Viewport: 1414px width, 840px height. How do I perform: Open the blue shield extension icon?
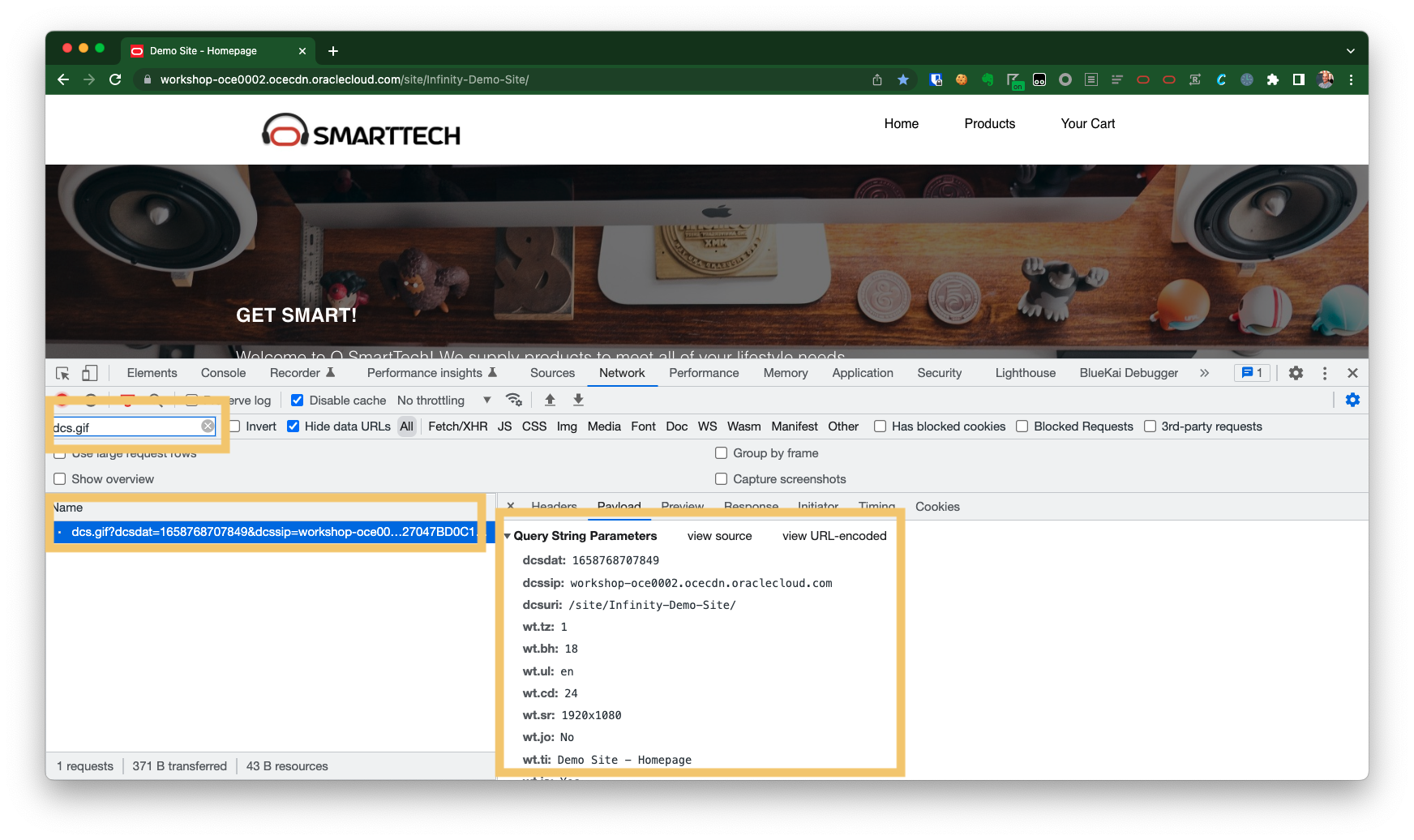click(936, 79)
